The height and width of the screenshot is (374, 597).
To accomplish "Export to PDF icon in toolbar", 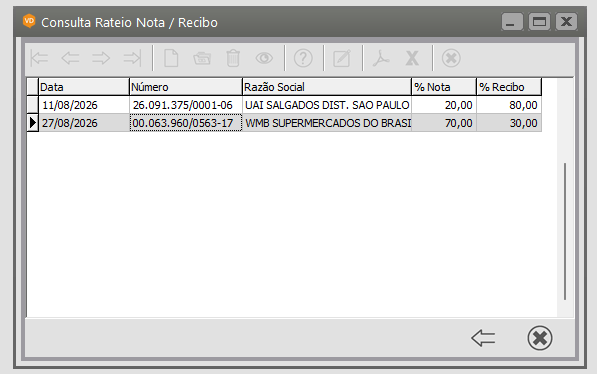I will pos(381,58).
